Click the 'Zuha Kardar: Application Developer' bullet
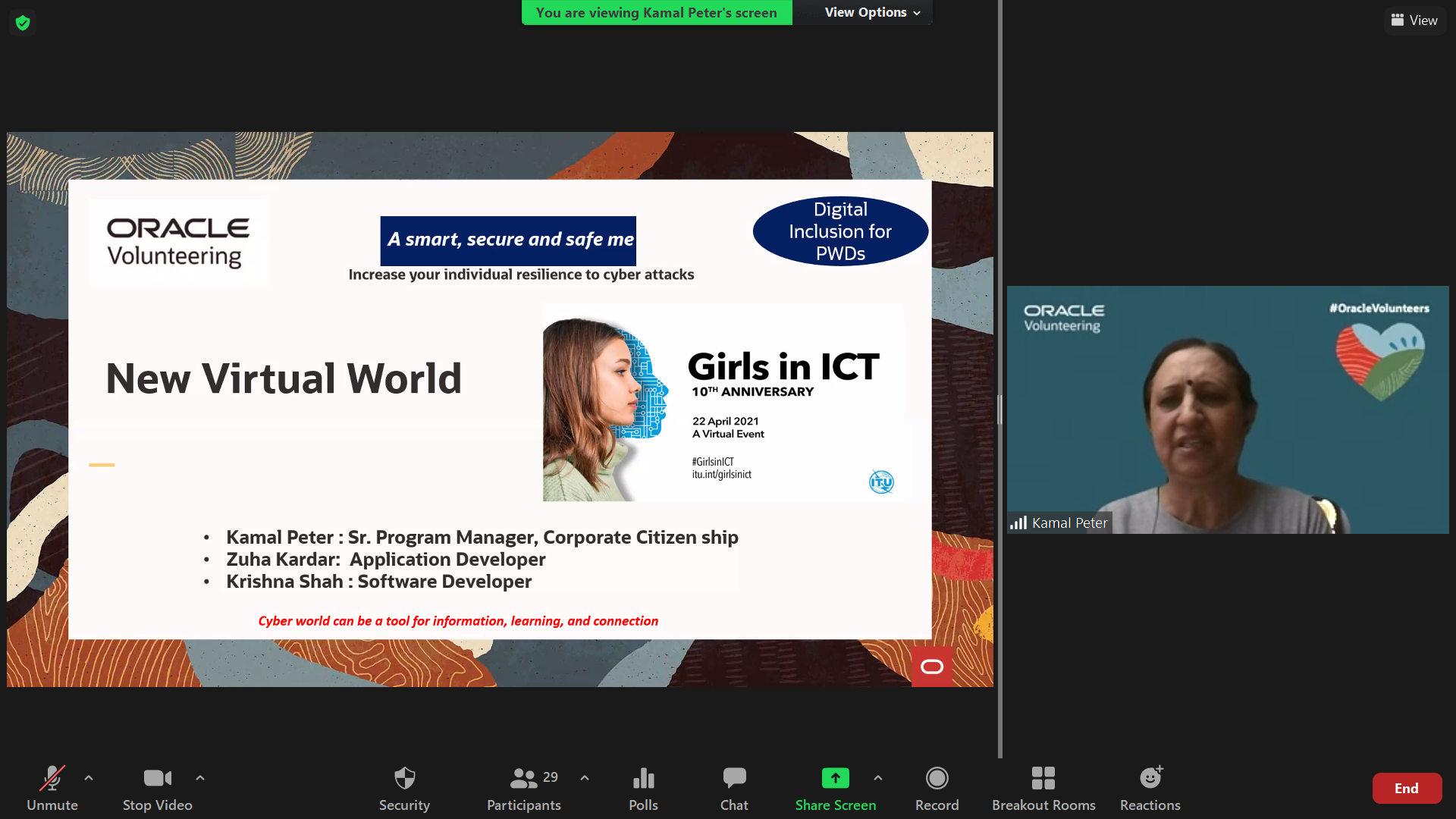This screenshot has height=819, width=1456. (x=386, y=559)
